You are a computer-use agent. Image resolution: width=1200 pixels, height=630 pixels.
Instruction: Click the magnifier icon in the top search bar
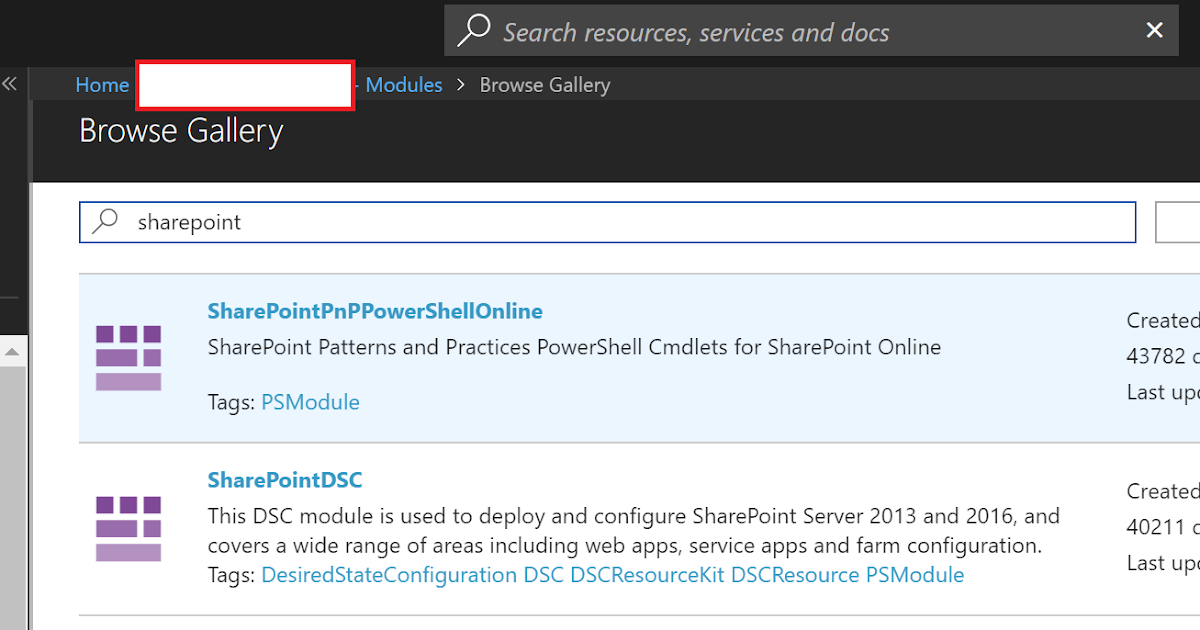click(x=473, y=30)
